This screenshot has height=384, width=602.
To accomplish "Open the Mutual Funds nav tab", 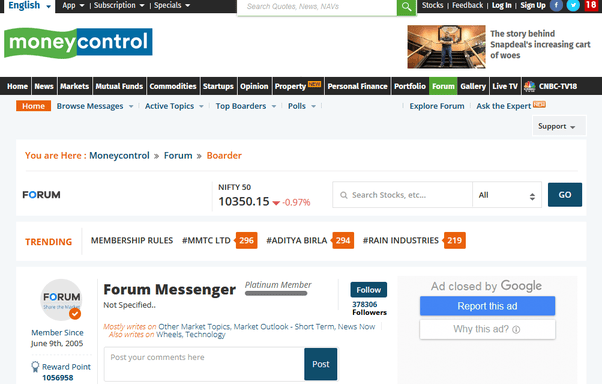I will point(119,86).
